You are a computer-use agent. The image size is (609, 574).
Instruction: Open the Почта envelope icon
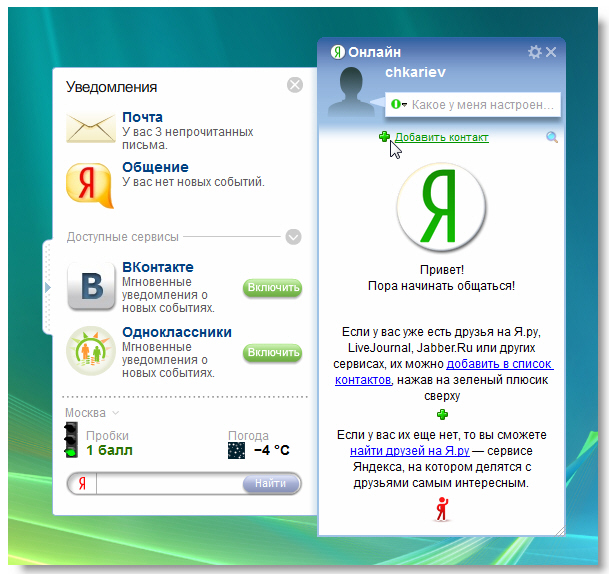91,127
